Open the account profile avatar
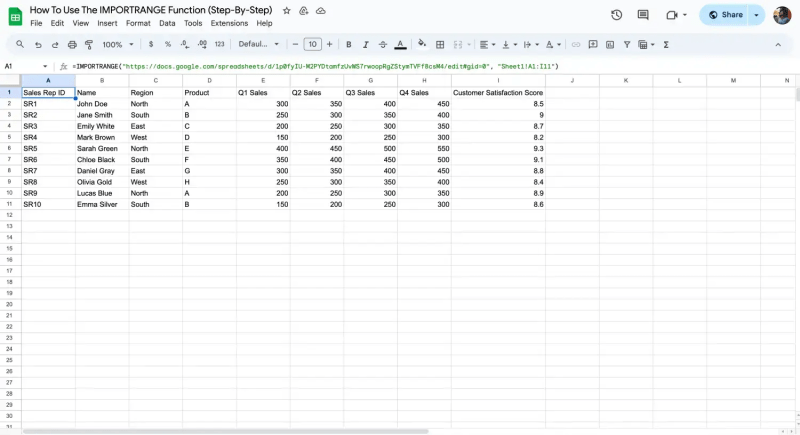800x435 pixels. [x=782, y=15]
